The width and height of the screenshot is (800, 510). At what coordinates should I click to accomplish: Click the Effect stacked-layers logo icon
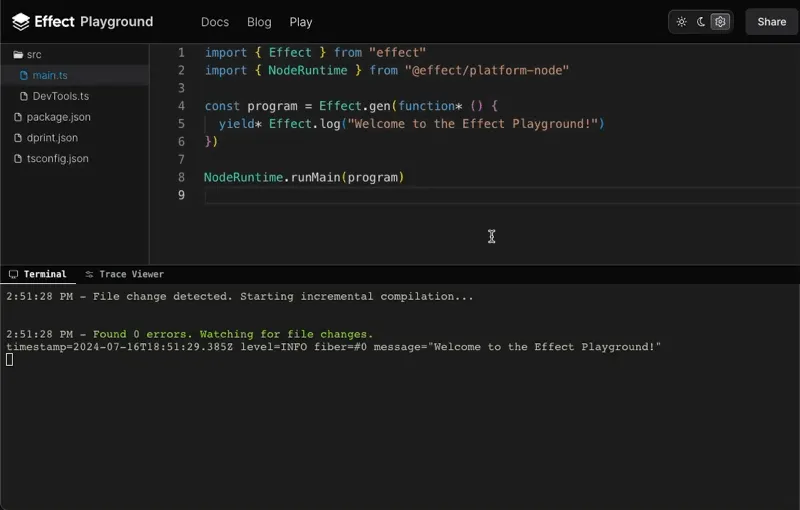[20, 21]
